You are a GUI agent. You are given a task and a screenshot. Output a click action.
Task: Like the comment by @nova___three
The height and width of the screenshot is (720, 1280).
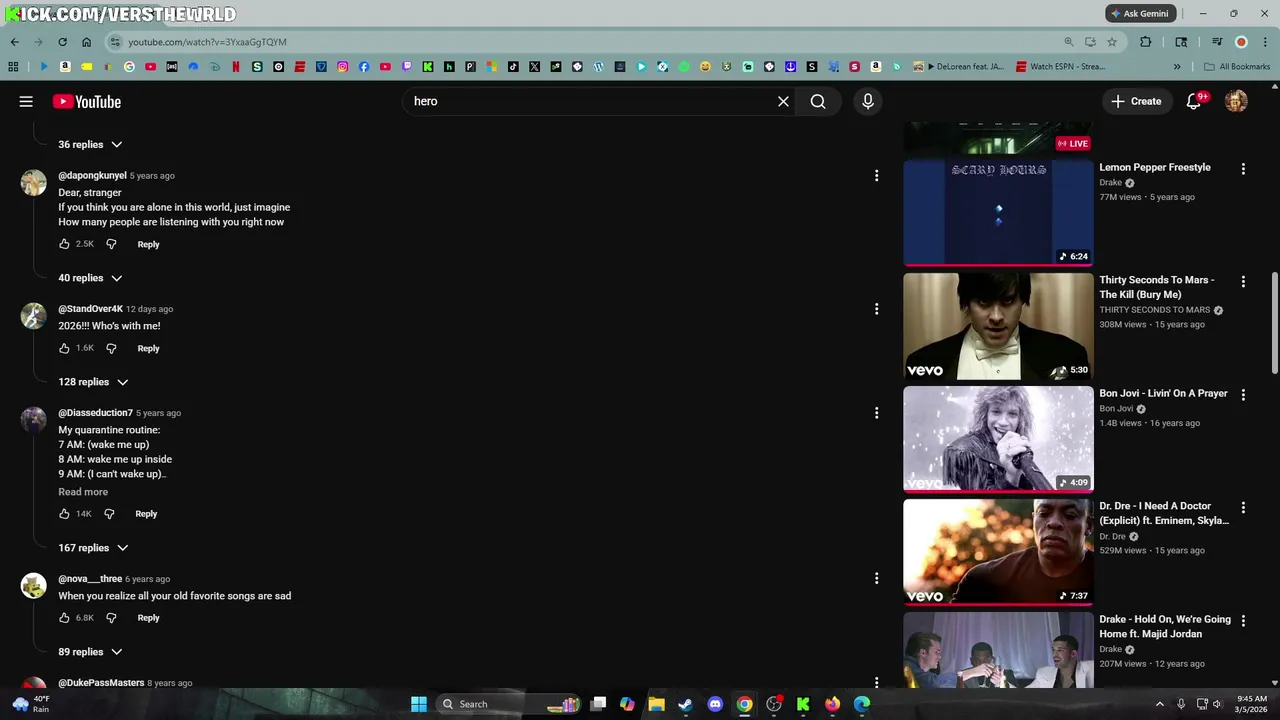click(64, 618)
